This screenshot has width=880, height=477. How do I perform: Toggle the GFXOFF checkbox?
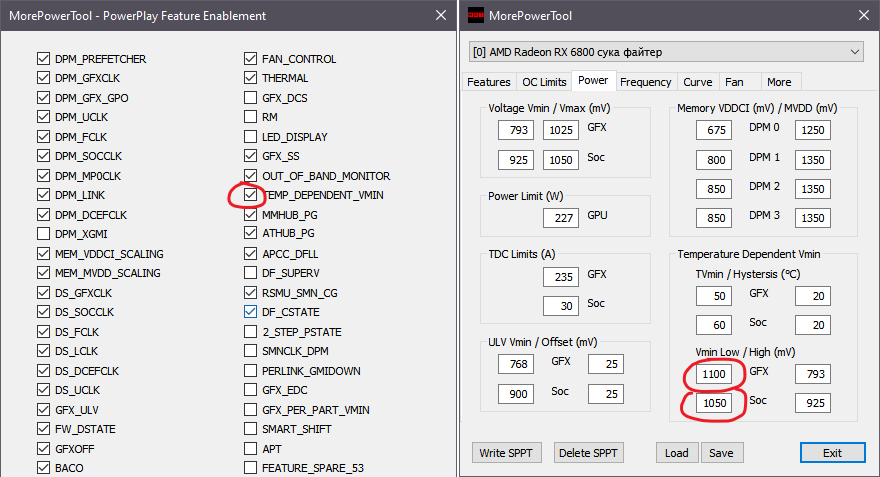pyautogui.click(x=43, y=448)
